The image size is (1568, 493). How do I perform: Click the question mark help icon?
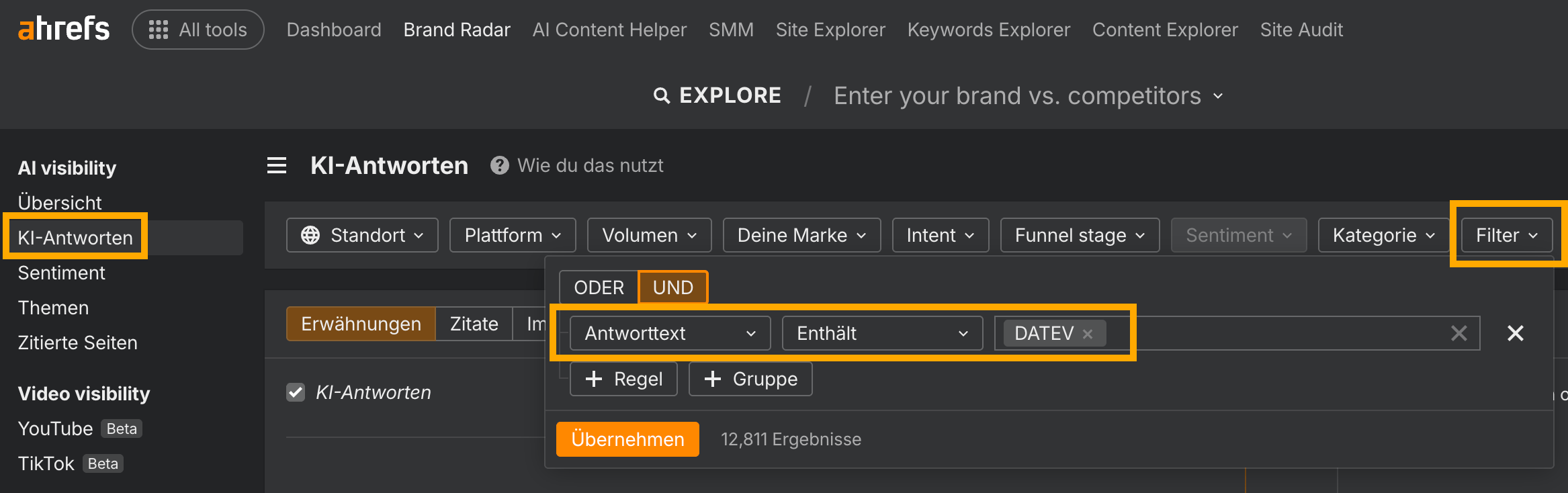click(499, 165)
